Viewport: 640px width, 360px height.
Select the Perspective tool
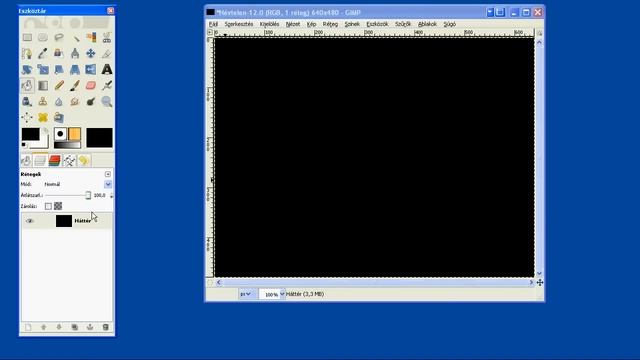point(75,69)
